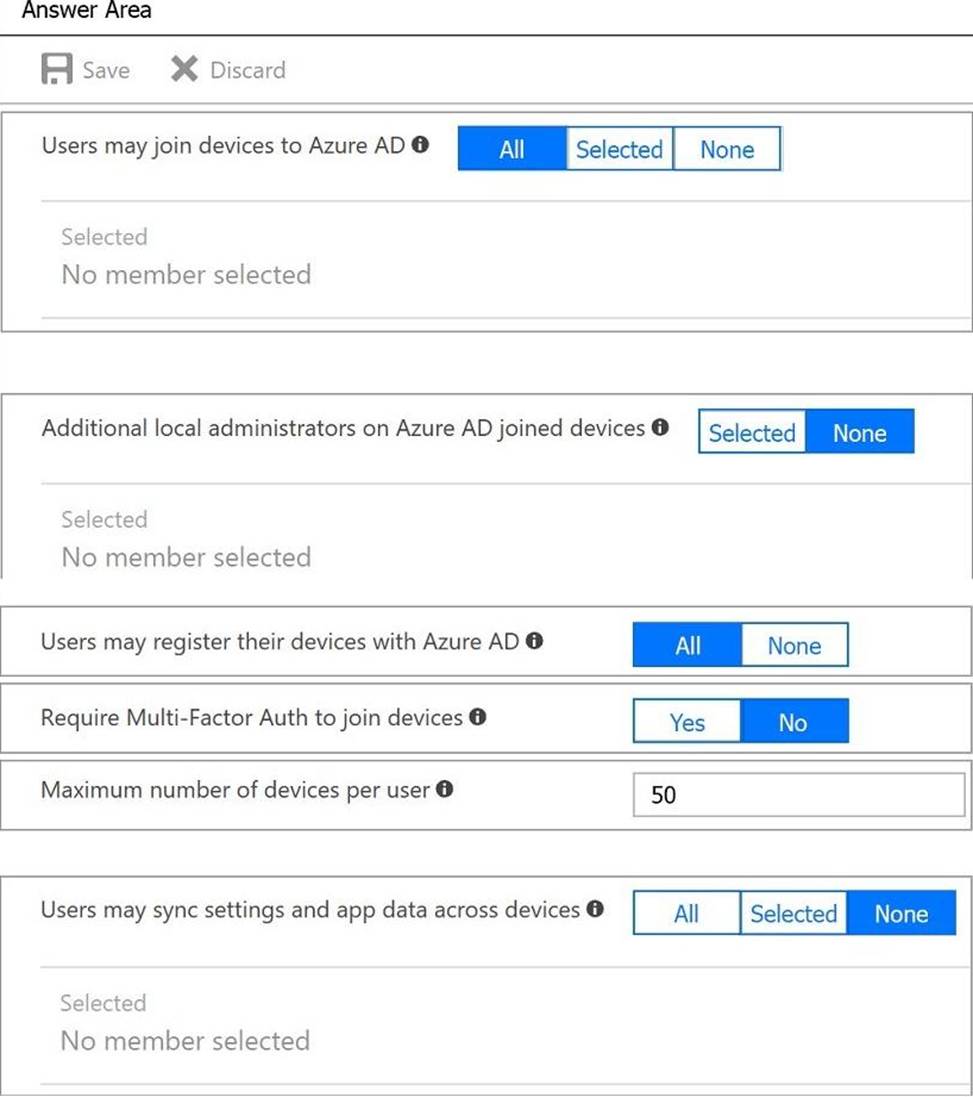Enable Multi-Factor Auth by clicking Yes
The width and height of the screenshot is (973, 1097).
[x=687, y=723]
